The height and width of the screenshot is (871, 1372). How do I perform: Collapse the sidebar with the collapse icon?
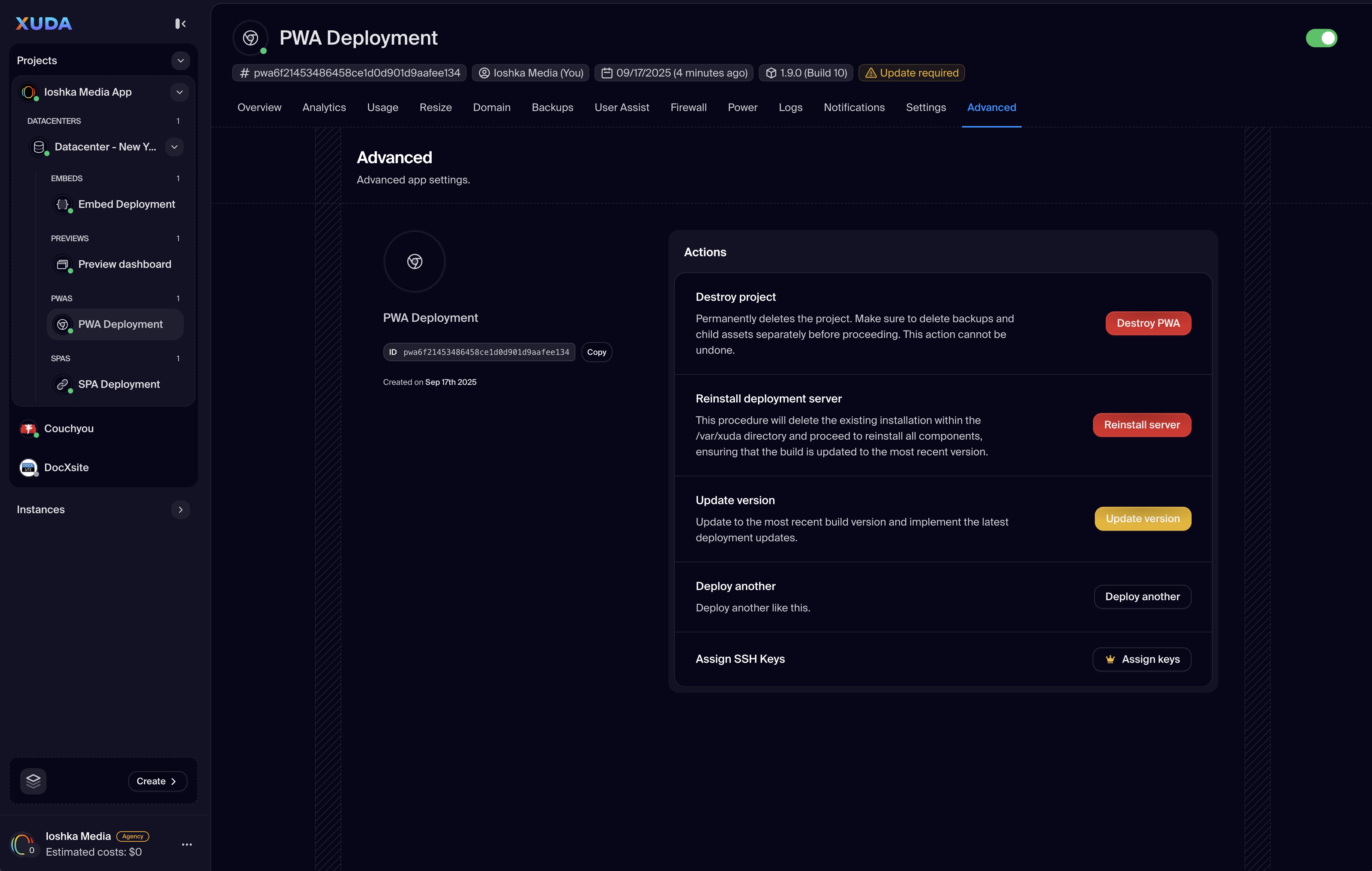coord(180,23)
